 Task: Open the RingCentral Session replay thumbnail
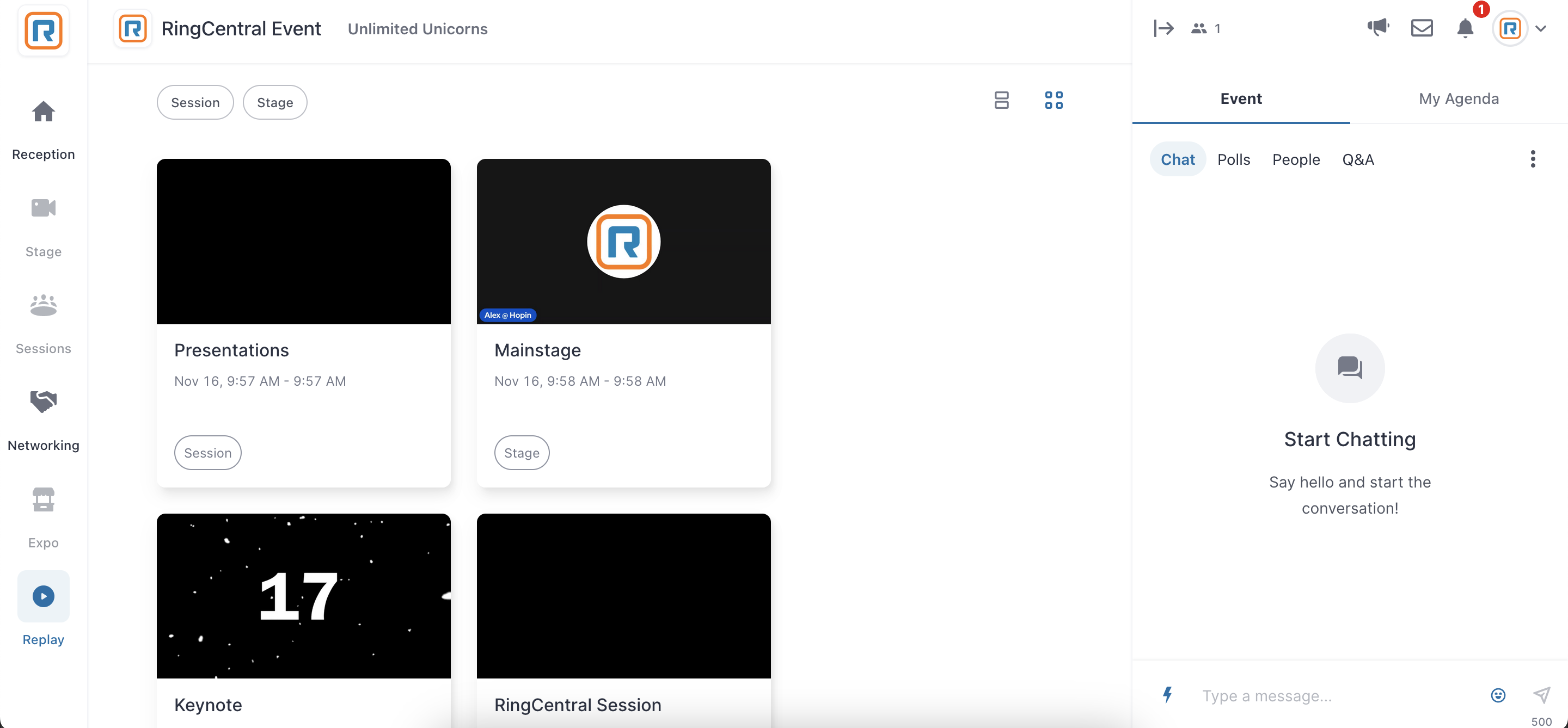click(624, 596)
